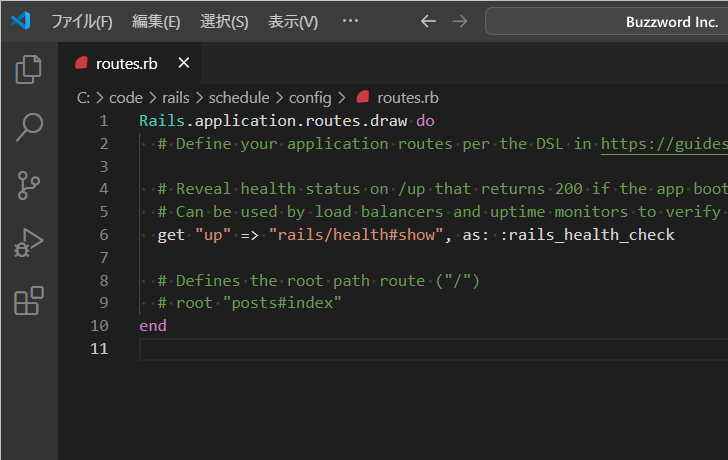
Task: Open the Extensions view icon
Action: pyautogui.click(x=29, y=301)
